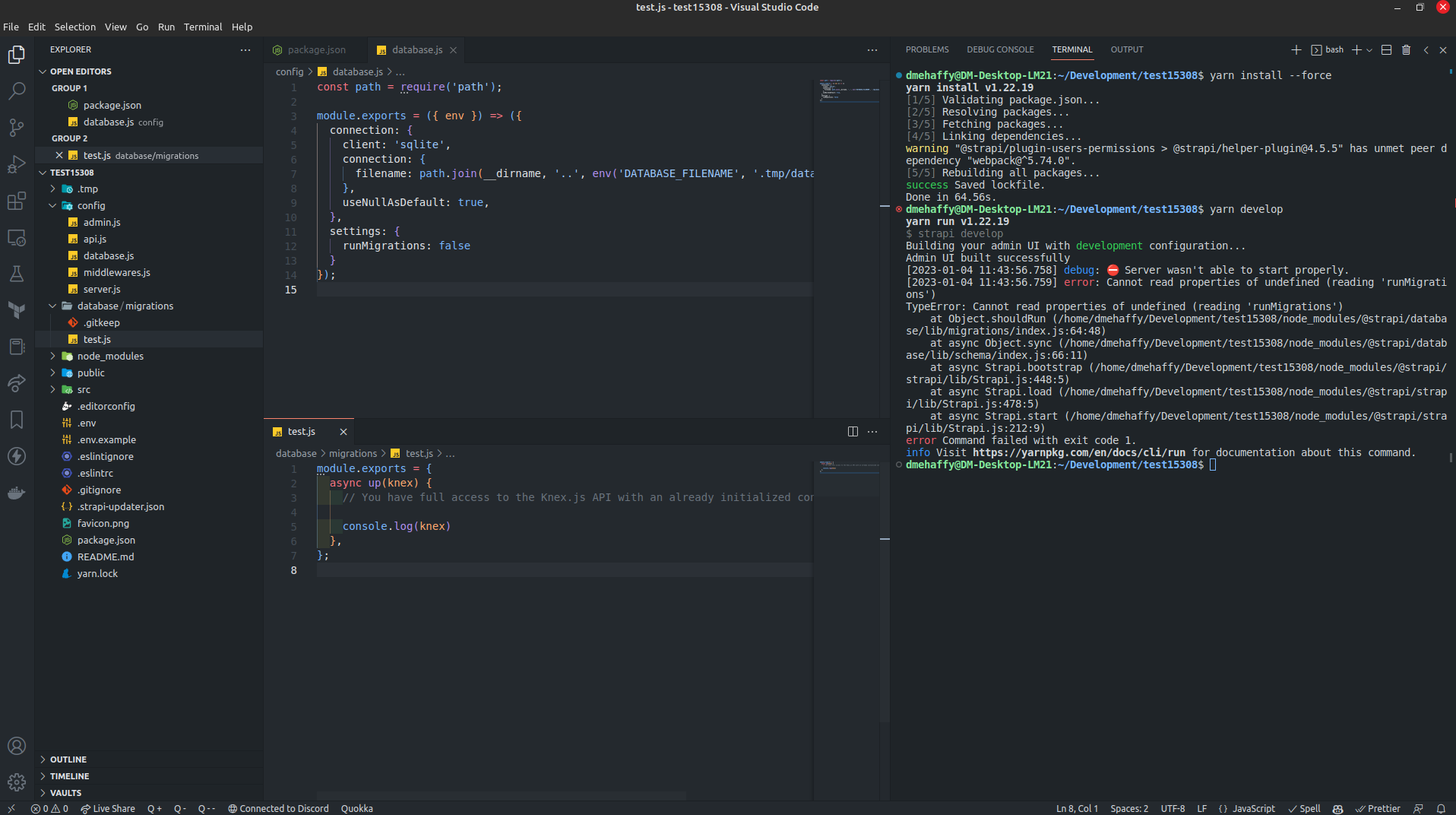Click the kill terminal trash button
This screenshot has width=1456, height=815.
tap(1407, 49)
